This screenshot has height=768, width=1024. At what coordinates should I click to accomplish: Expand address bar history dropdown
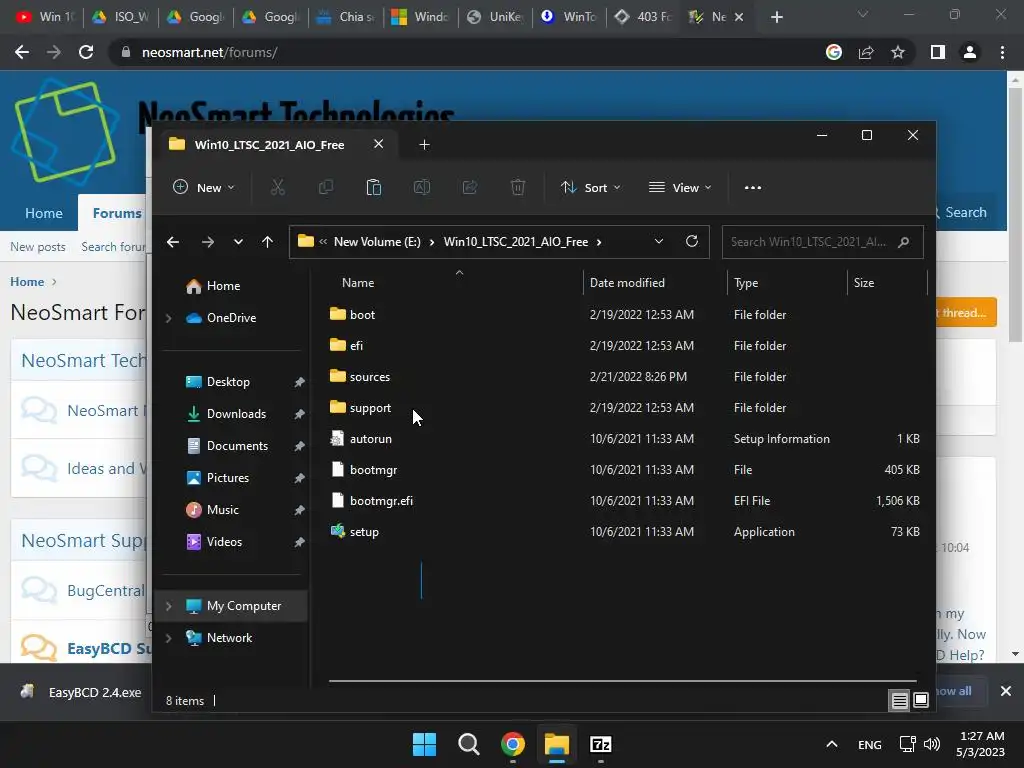pyautogui.click(x=659, y=242)
